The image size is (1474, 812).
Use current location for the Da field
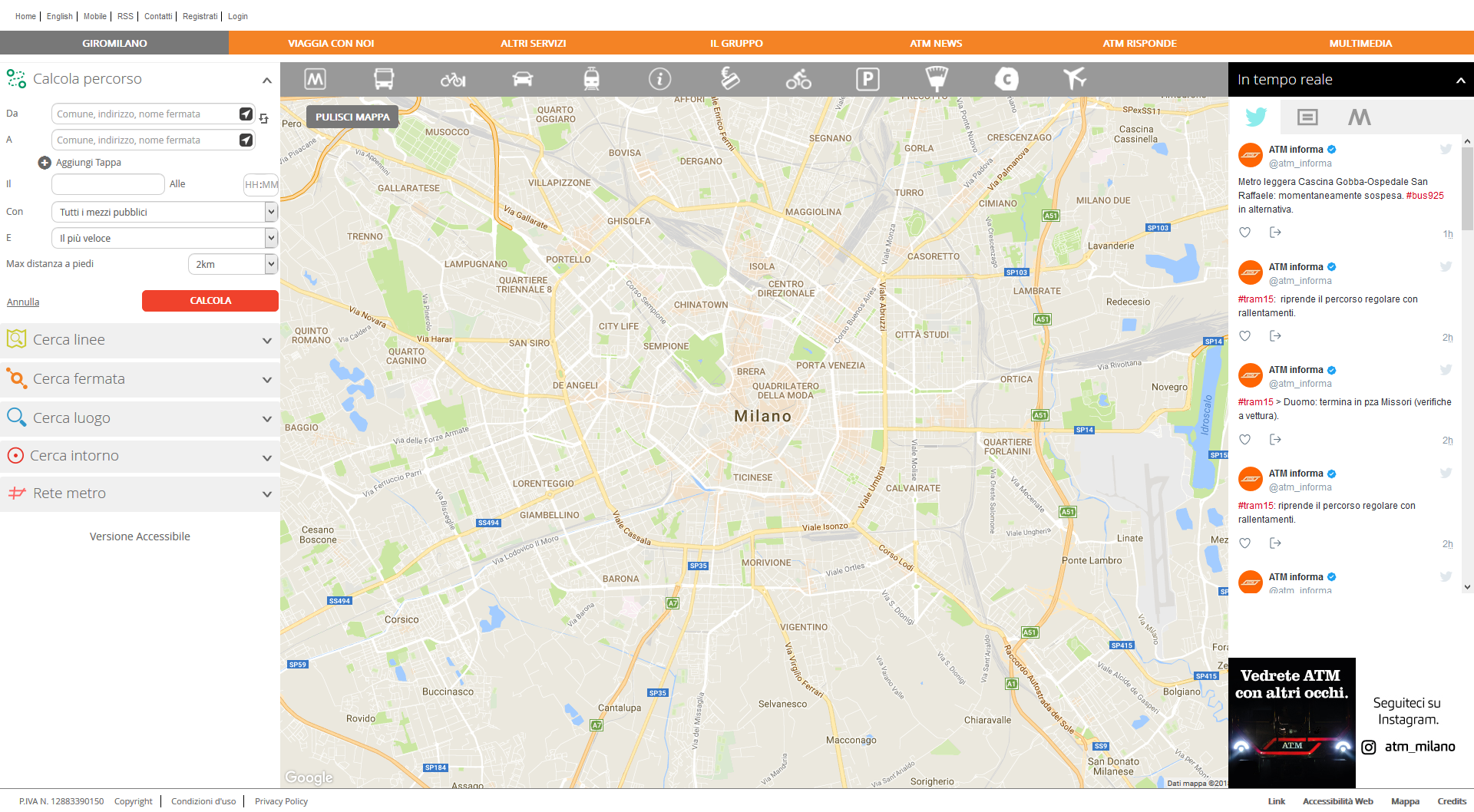pyautogui.click(x=246, y=114)
